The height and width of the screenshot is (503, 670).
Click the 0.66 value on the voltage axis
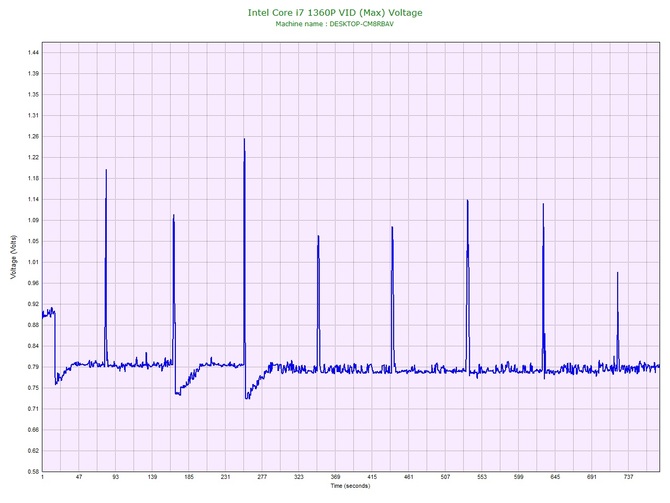pos(33,429)
